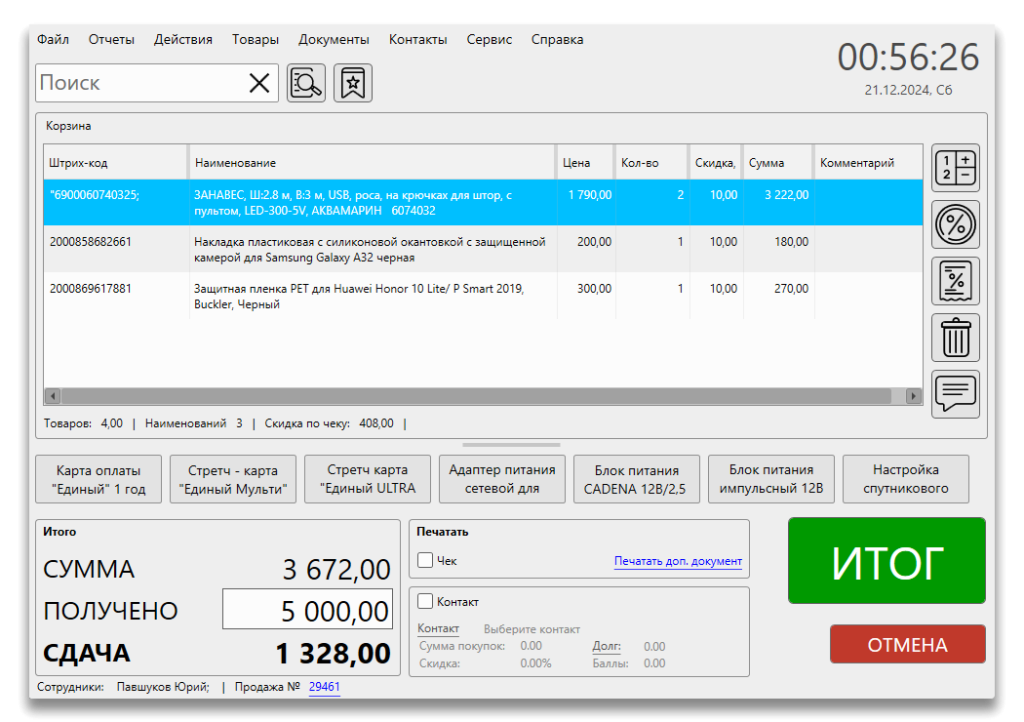Open the Товары menu
The height and width of the screenshot is (722, 1024).
pyautogui.click(x=255, y=39)
